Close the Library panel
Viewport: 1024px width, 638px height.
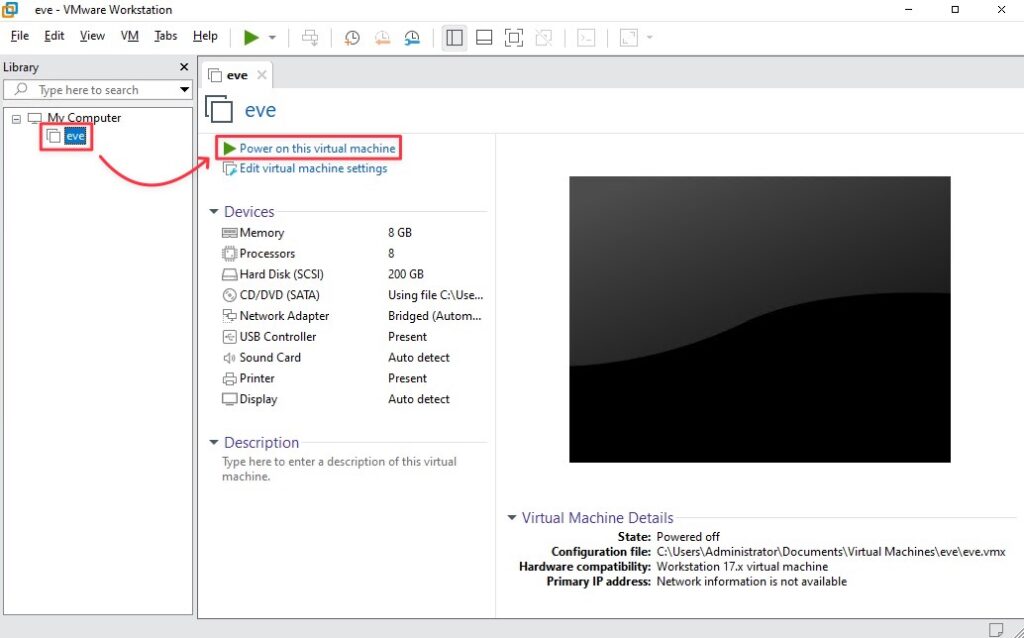click(x=184, y=67)
